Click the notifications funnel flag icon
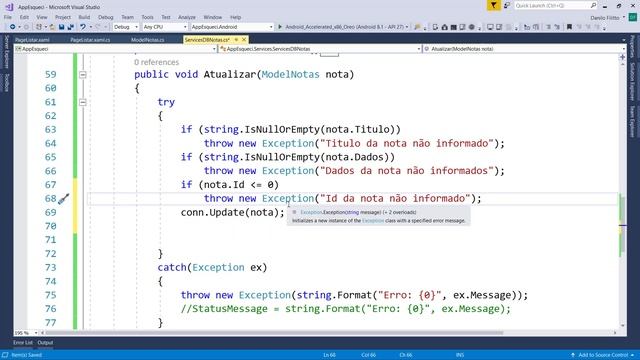The height and width of the screenshot is (360, 640). pyautogui.click(x=493, y=5)
